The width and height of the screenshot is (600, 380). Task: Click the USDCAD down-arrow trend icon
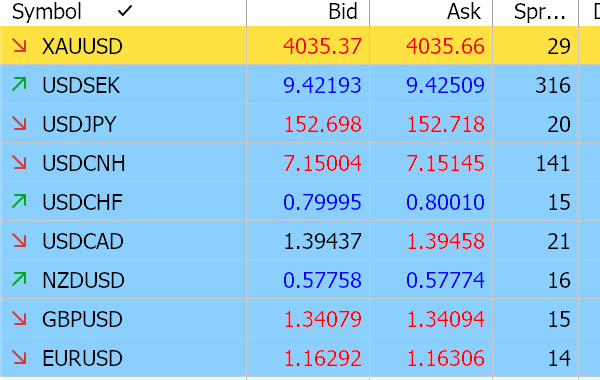pyautogui.click(x=19, y=241)
